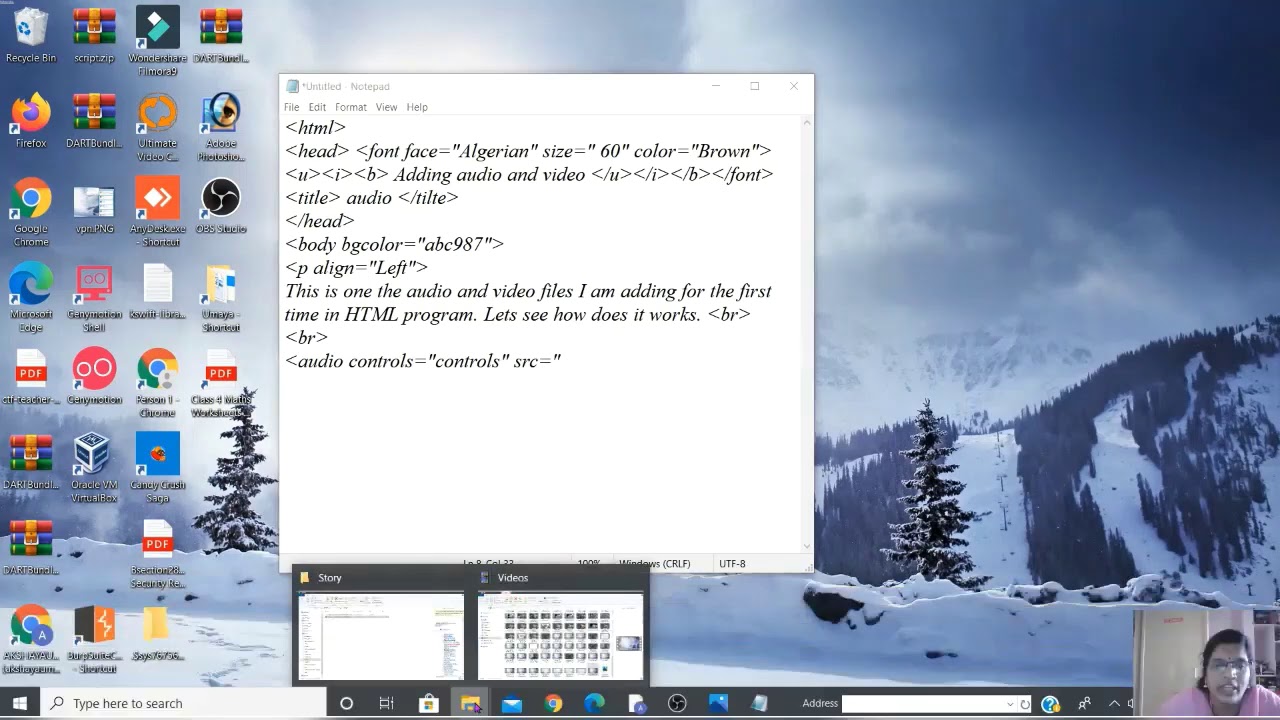Switch to Notepad via its taskbar icon
The height and width of the screenshot is (720, 1280).
760,703
